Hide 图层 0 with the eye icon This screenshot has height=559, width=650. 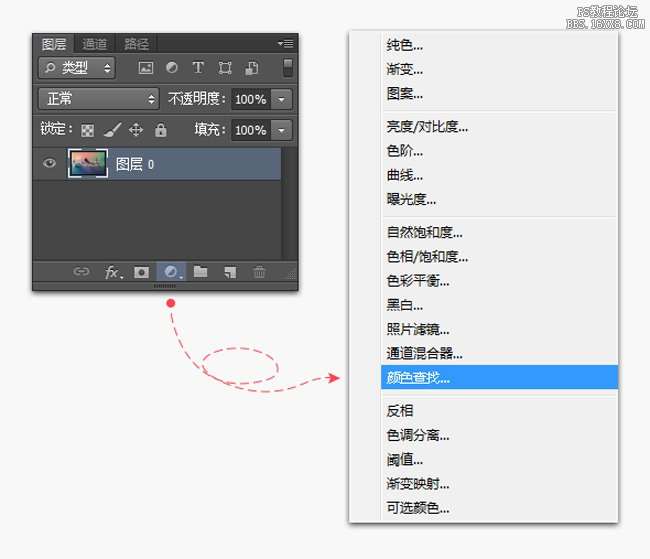click(49, 163)
